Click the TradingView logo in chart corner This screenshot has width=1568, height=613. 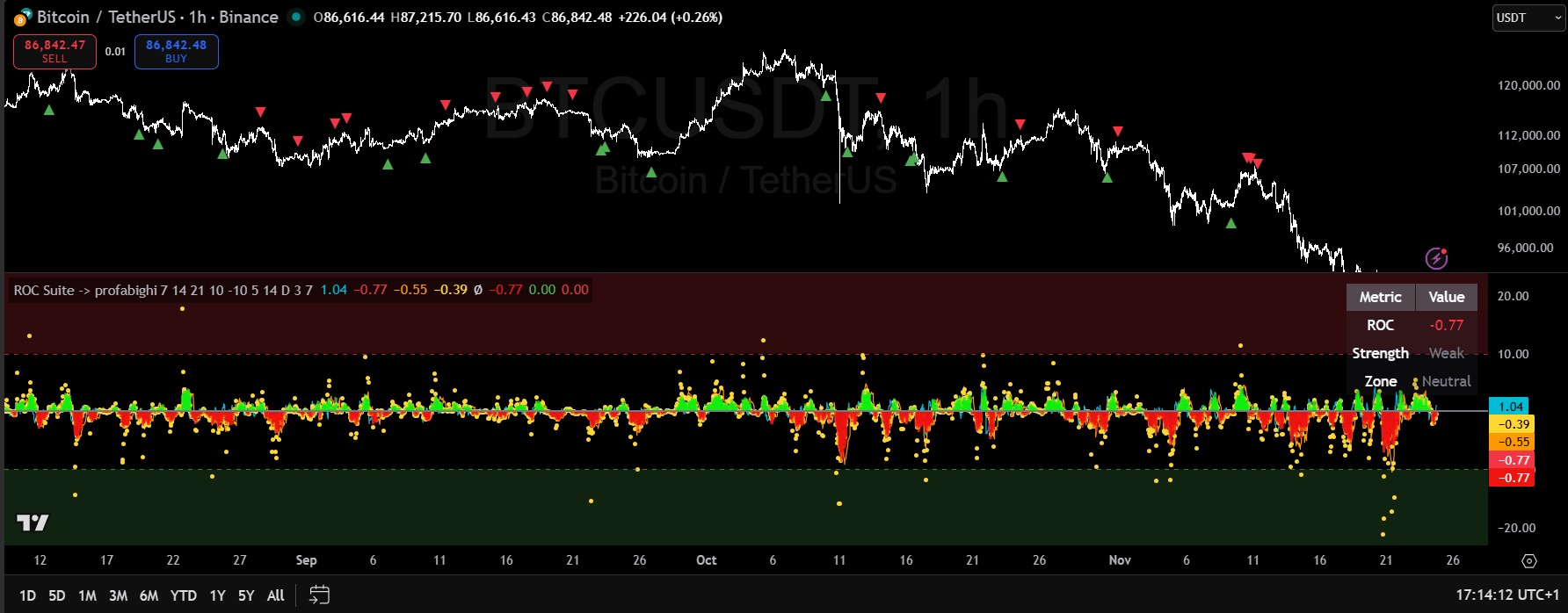33,523
